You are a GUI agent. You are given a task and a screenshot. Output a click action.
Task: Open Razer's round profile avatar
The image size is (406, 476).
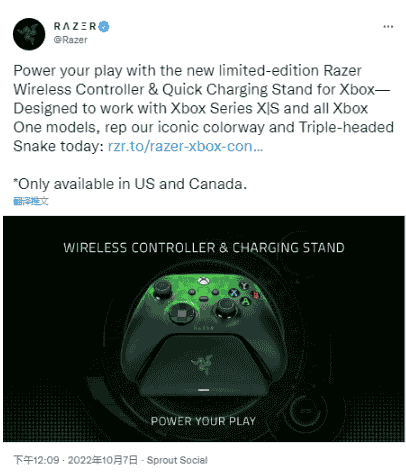click(29, 34)
